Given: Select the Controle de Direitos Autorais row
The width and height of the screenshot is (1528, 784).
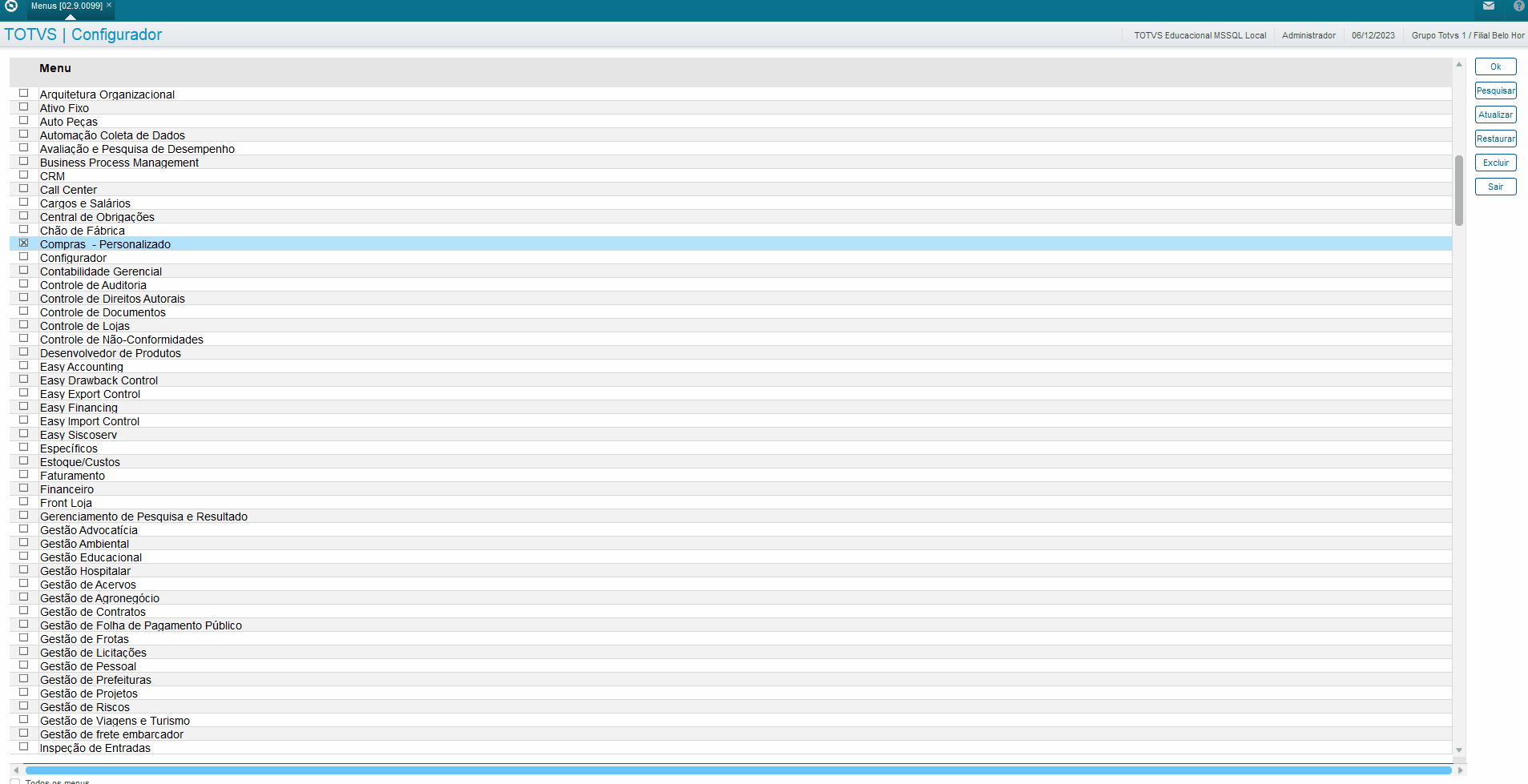Looking at the screenshot, I should 731,299.
